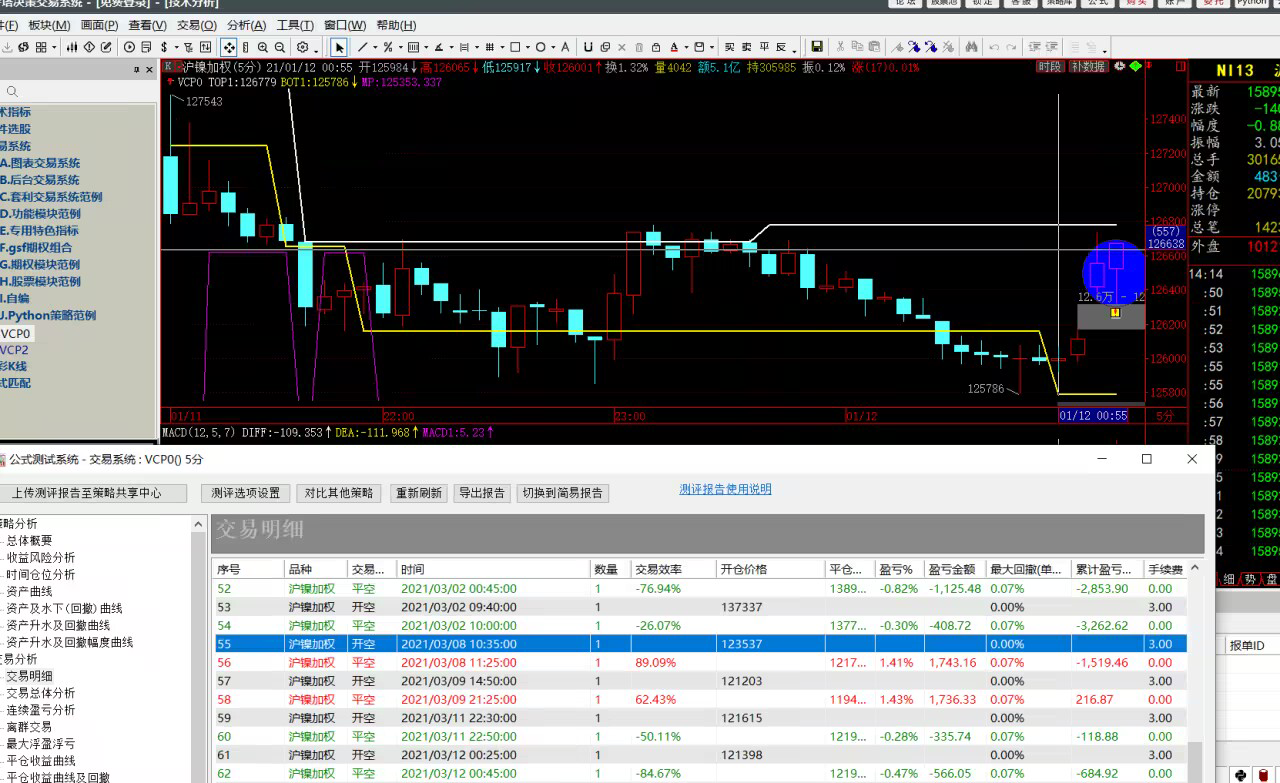The width and height of the screenshot is (1280, 783).
Task: Select the arrow pointer tool in toolbar
Action: tap(339, 47)
